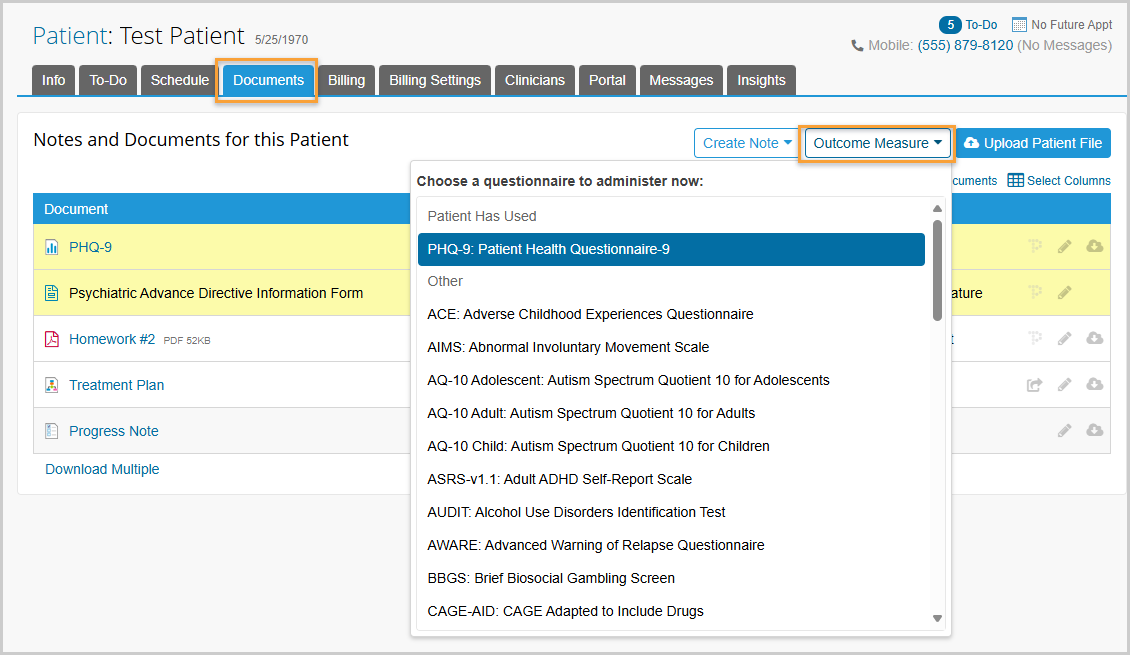Screen dimensions: 1130x655
Task: Open the Select Columns table icon
Action: (x=1015, y=181)
